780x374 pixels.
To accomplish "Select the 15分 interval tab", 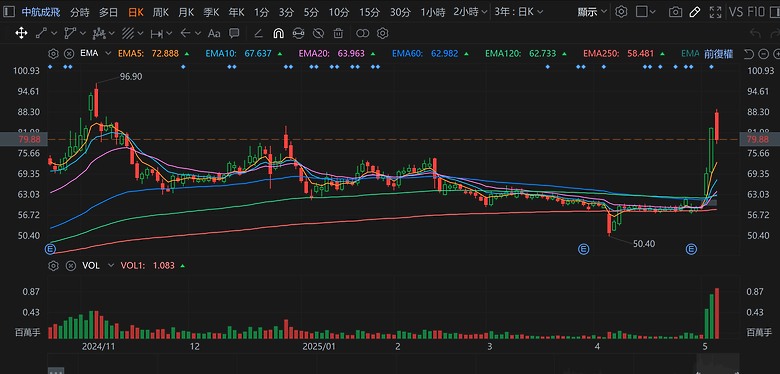I will (369, 12).
